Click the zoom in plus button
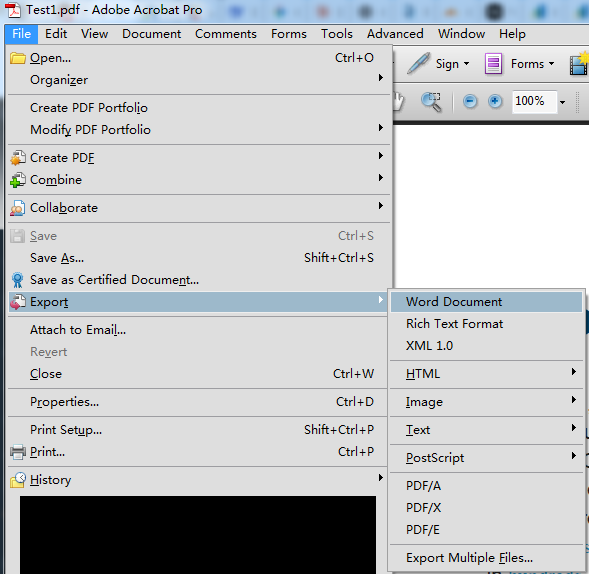Screen dimensions: 589x574 tap(495, 101)
